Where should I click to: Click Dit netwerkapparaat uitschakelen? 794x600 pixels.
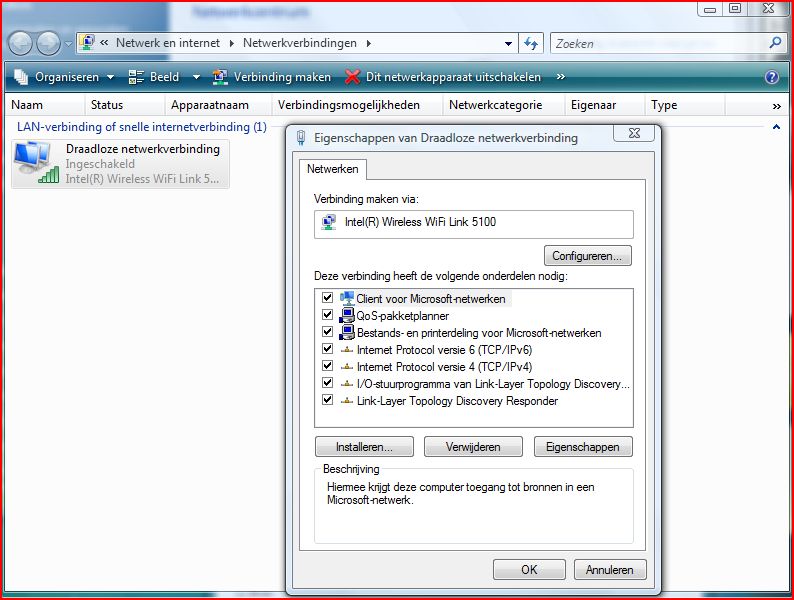click(443, 77)
